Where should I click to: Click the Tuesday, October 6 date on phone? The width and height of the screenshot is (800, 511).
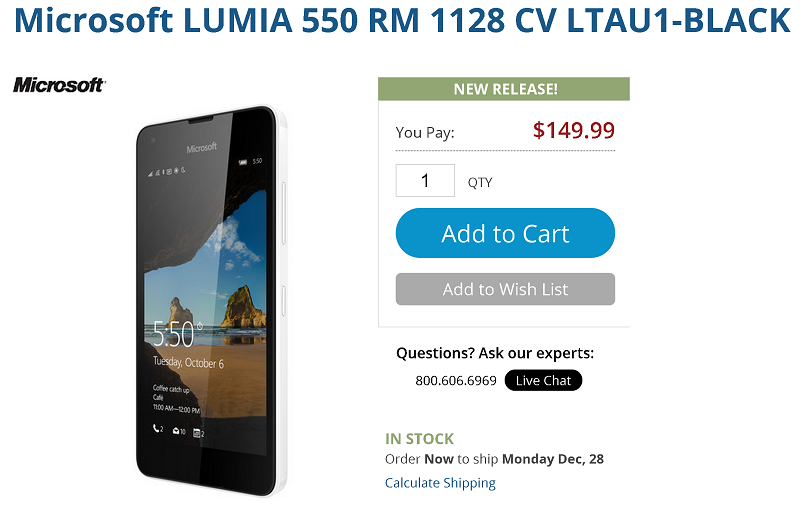[188, 363]
